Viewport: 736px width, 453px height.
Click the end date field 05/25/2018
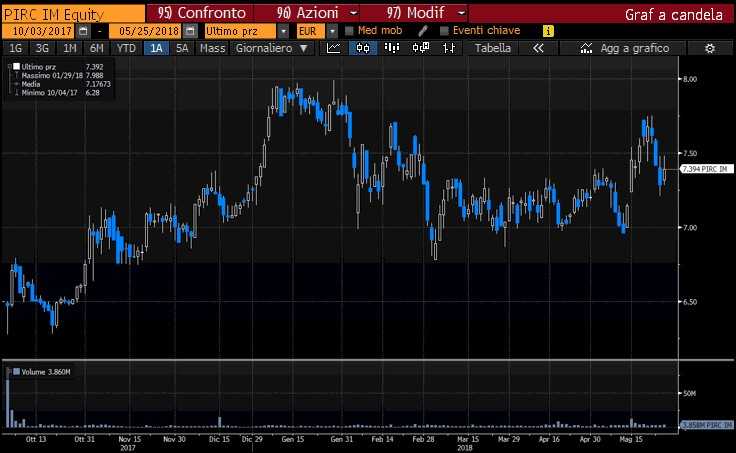[145, 31]
